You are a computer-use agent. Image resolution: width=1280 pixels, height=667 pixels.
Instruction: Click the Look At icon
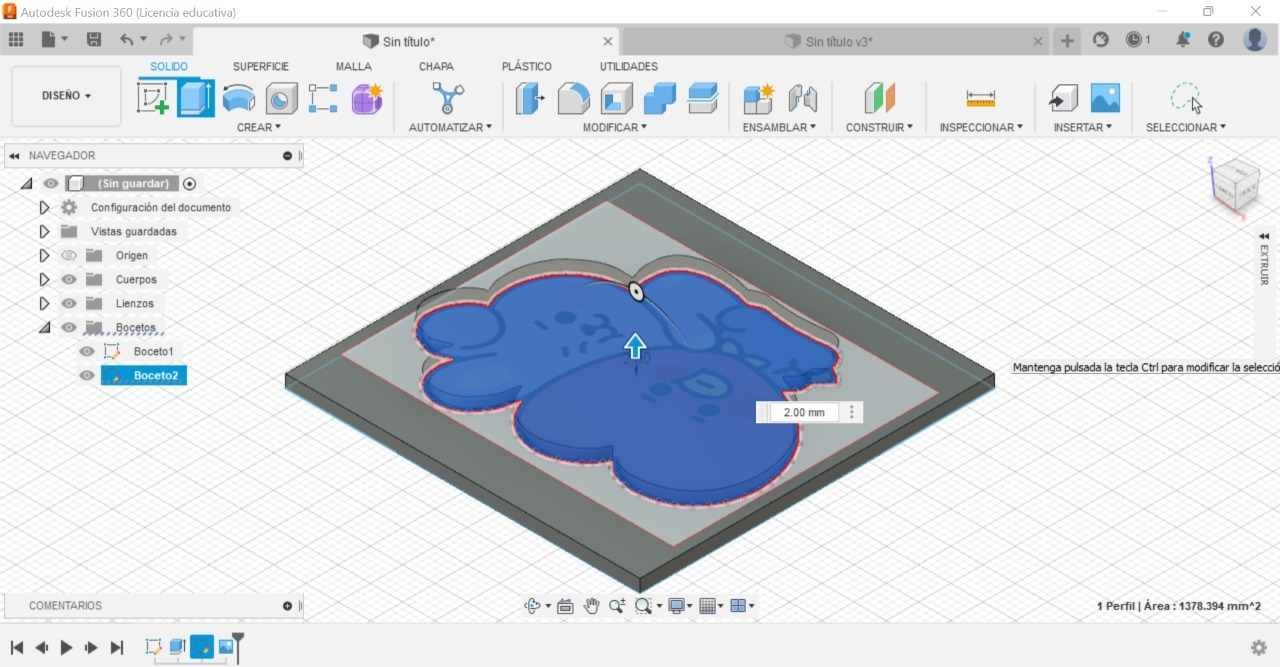565,606
